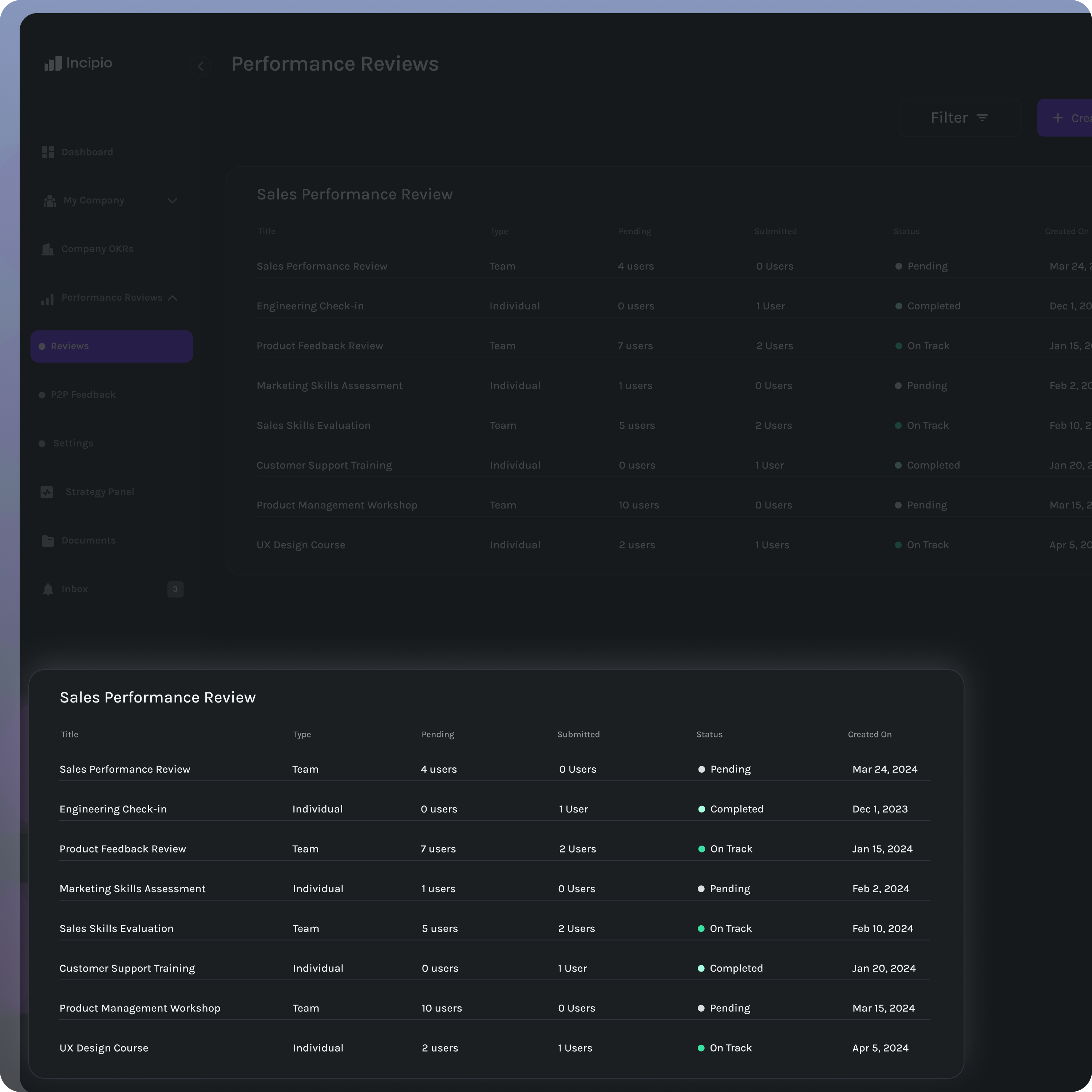Click the Documents folder icon

pos(48,540)
